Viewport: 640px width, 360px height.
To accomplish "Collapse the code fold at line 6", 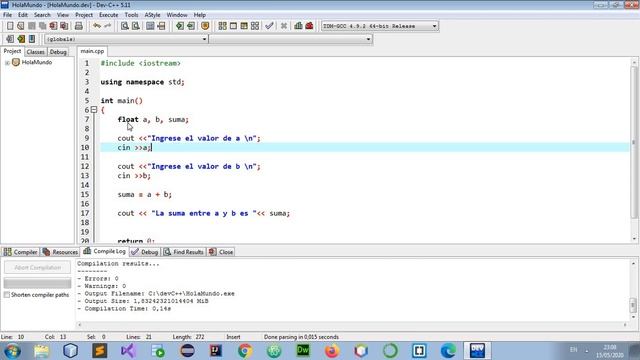I will pos(94,110).
